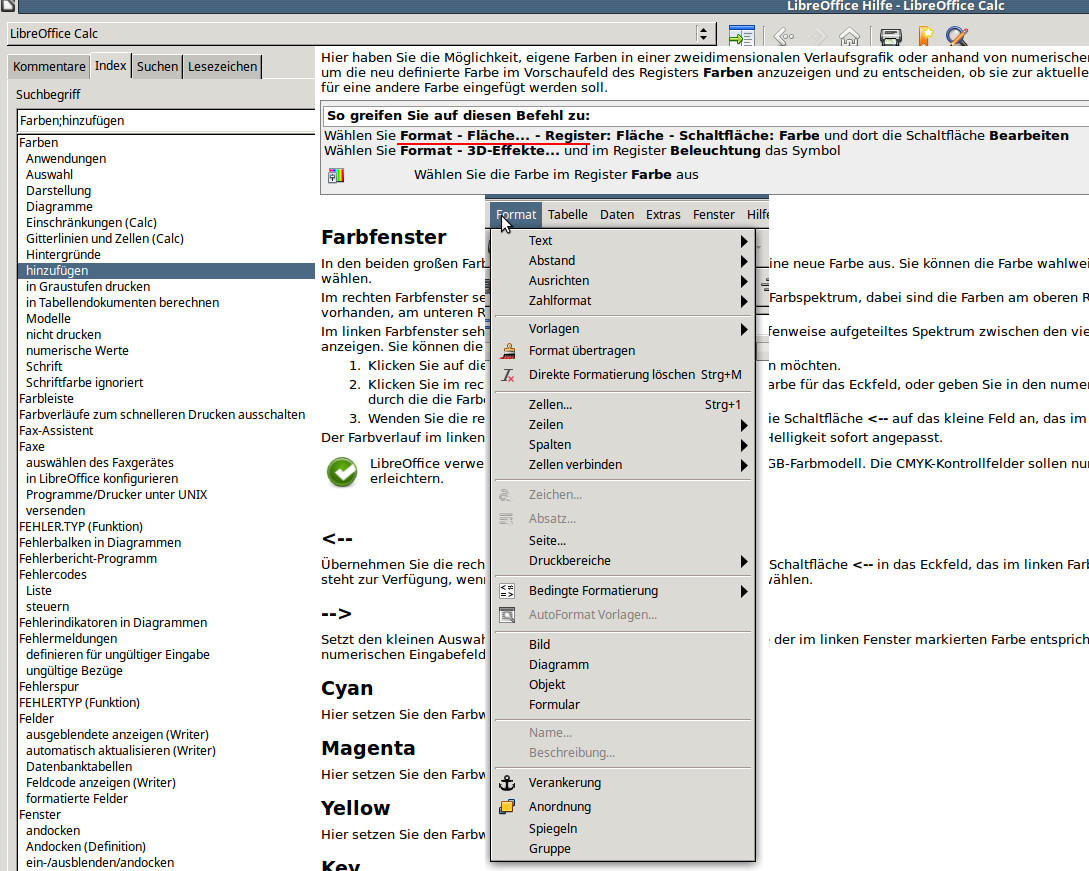Viewport: 1089px width, 871px height.
Task: Click the Format übertragen paintbrush icon
Action: (x=508, y=351)
